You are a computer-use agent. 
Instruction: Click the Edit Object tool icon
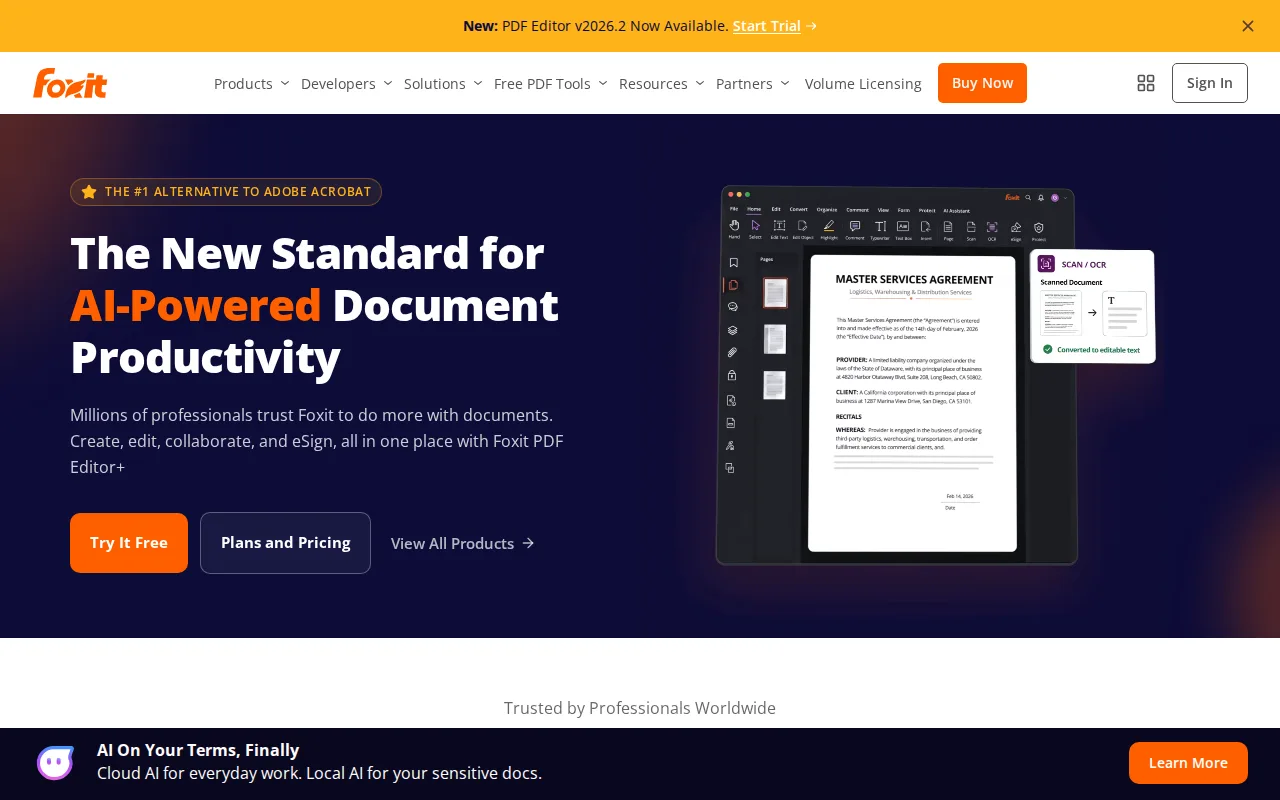[x=803, y=226]
